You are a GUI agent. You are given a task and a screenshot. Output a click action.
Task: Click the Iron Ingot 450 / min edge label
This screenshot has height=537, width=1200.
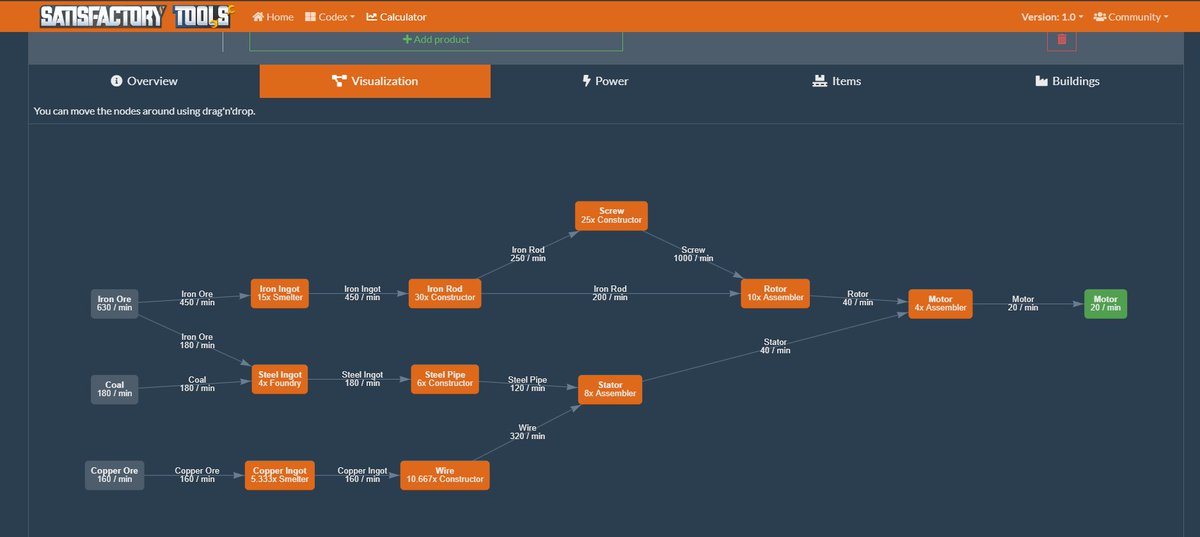pos(362,293)
